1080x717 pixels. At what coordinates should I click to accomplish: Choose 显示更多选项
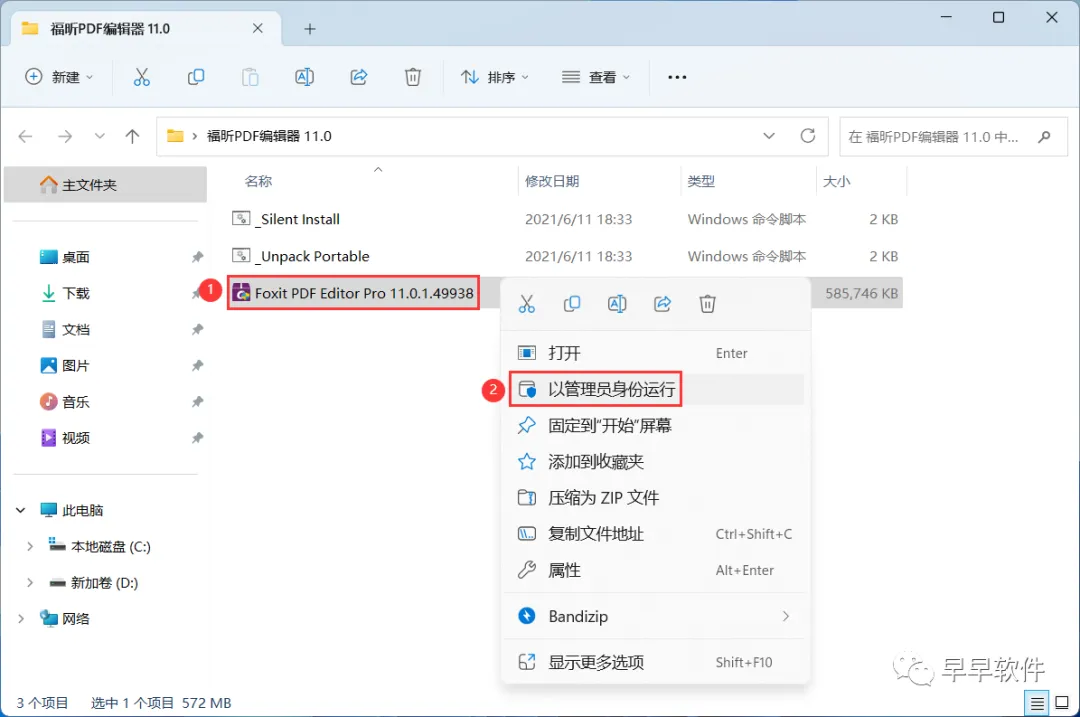click(655, 663)
